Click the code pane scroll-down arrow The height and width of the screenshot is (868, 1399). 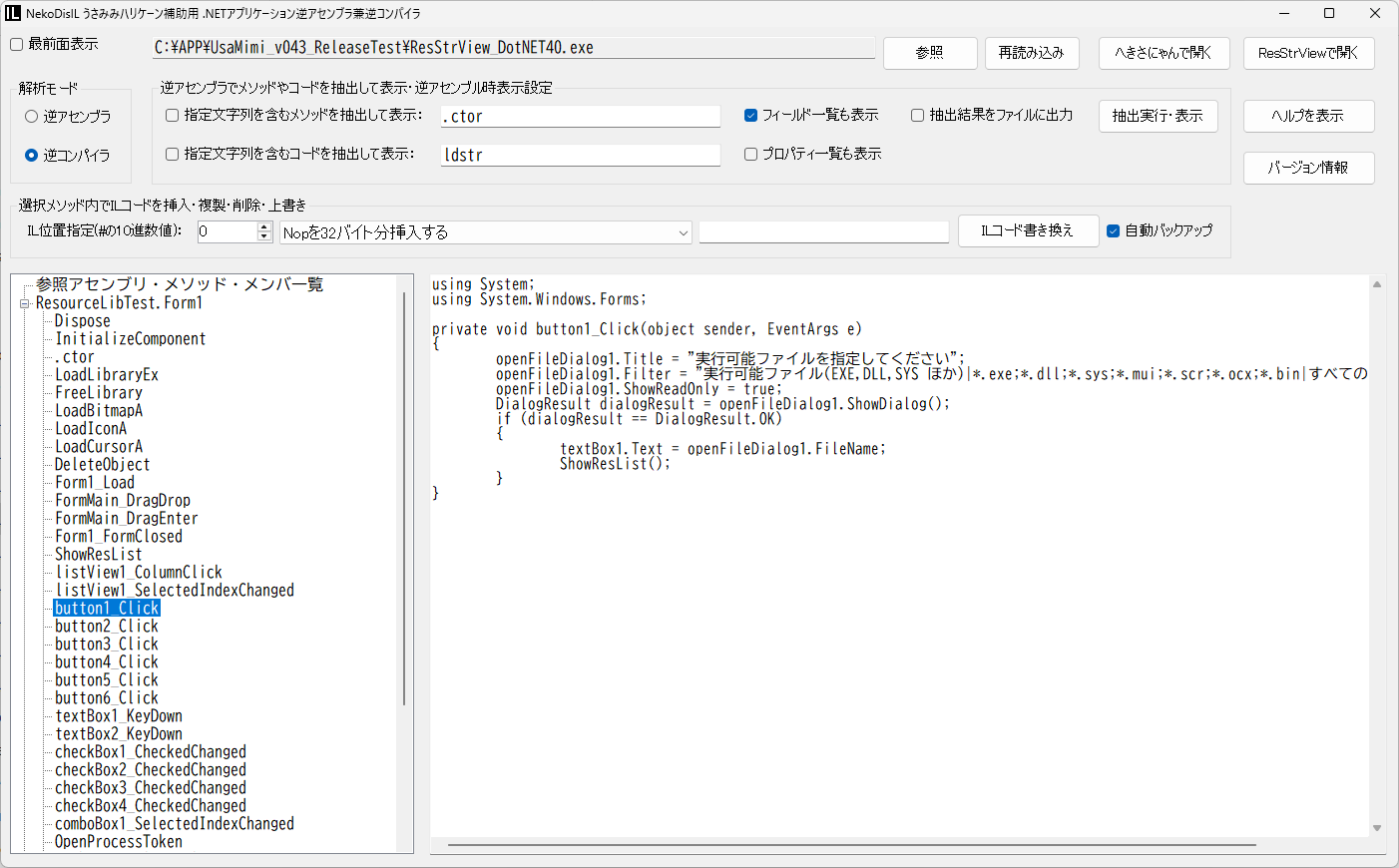pyautogui.click(x=1377, y=828)
